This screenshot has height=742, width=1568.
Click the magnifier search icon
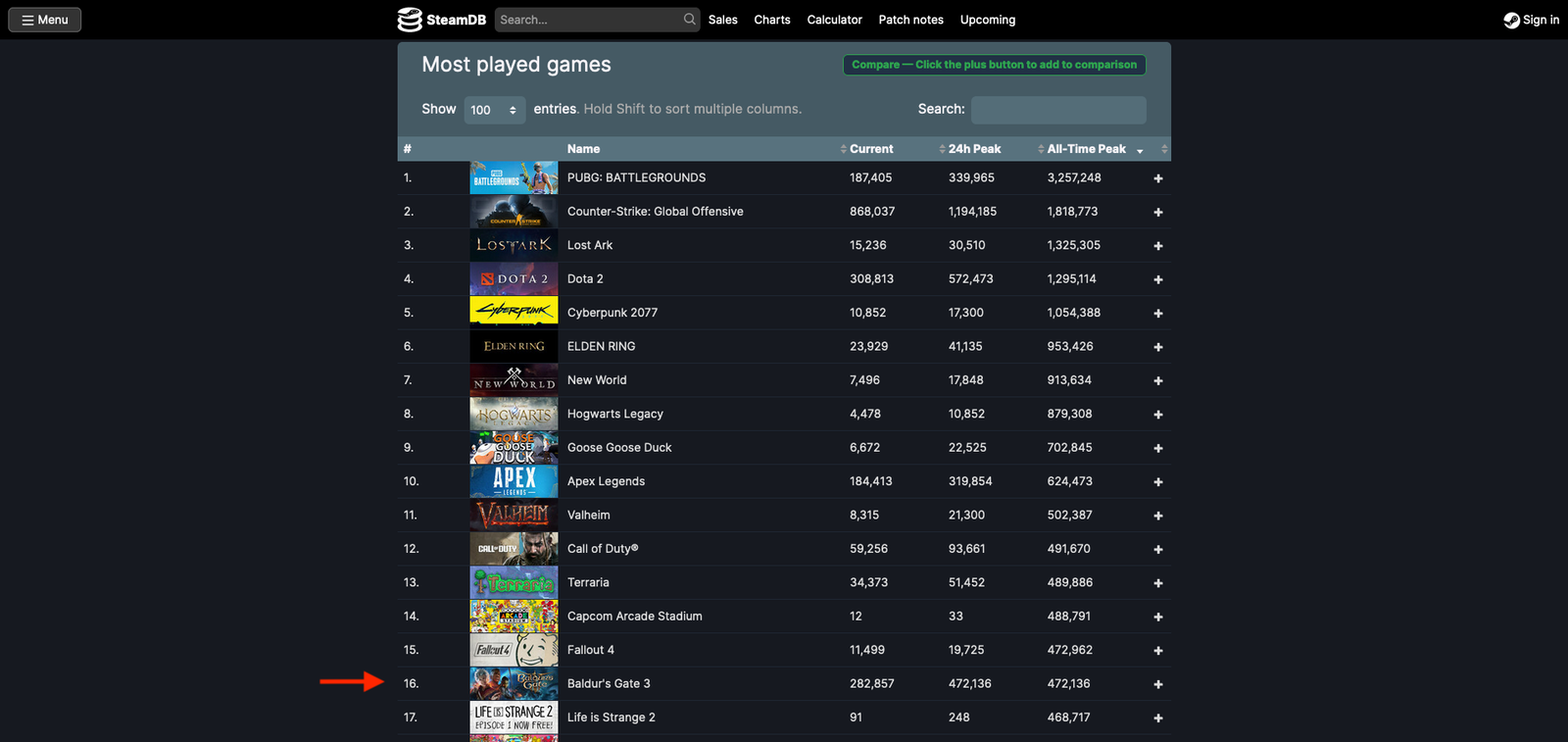point(690,20)
